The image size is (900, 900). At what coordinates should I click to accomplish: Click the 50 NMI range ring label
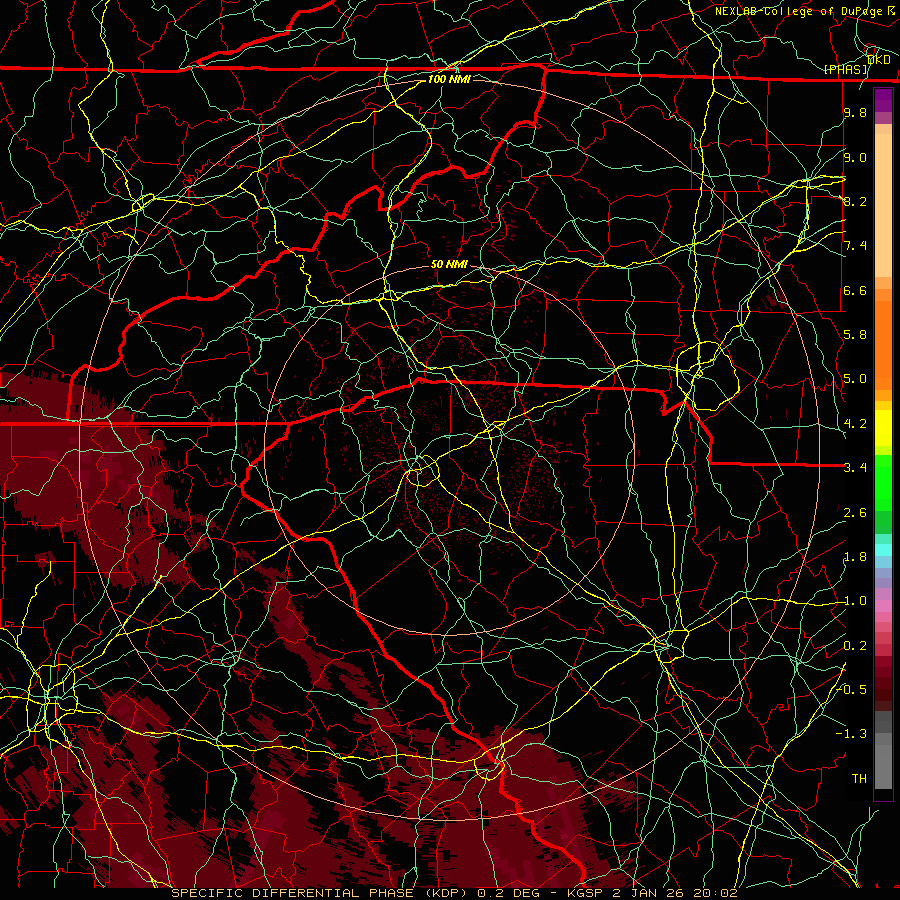(x=449, y=264)
